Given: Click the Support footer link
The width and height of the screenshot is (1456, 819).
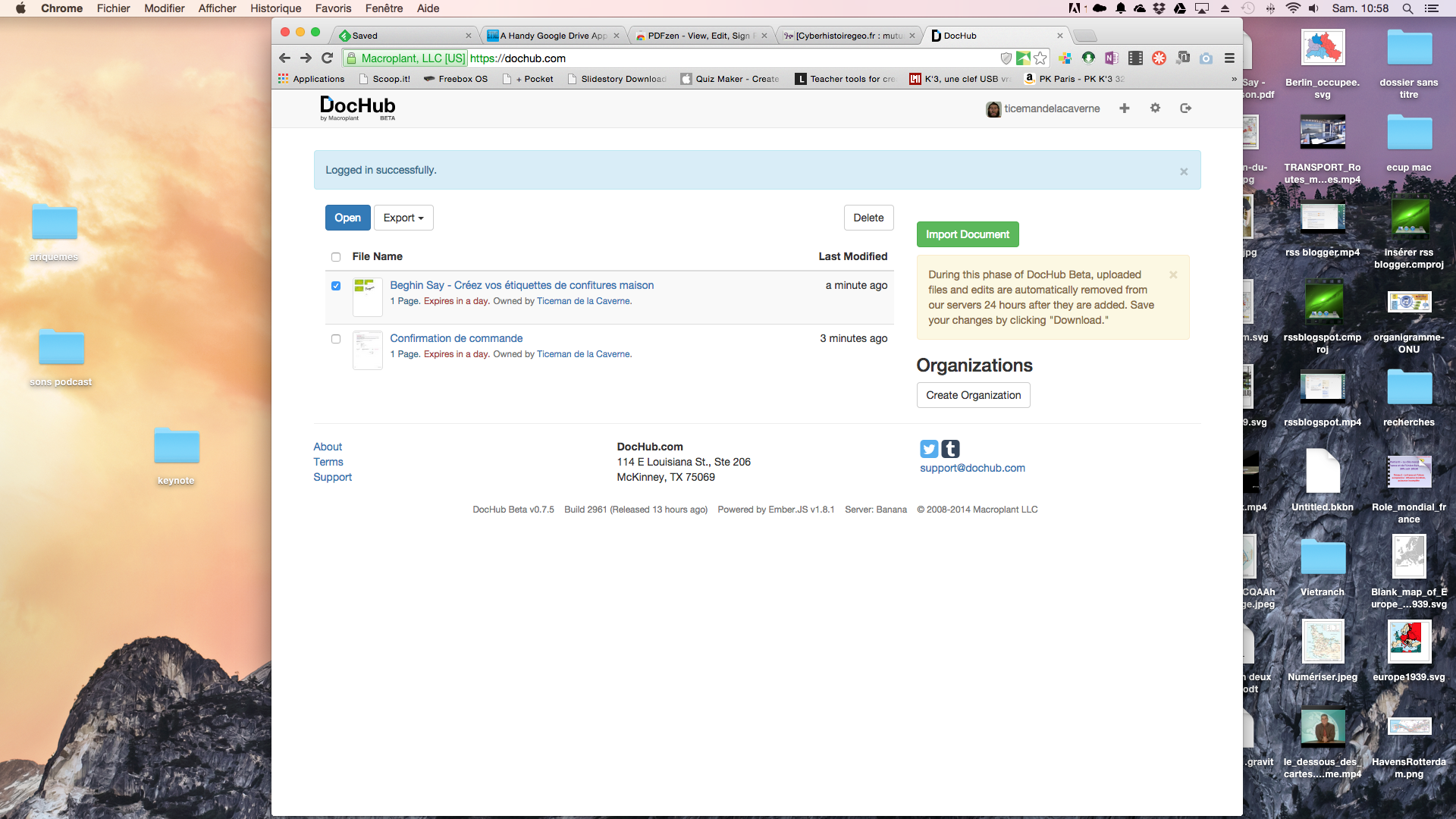Looking at the screenshot, I should click(333, 477).
